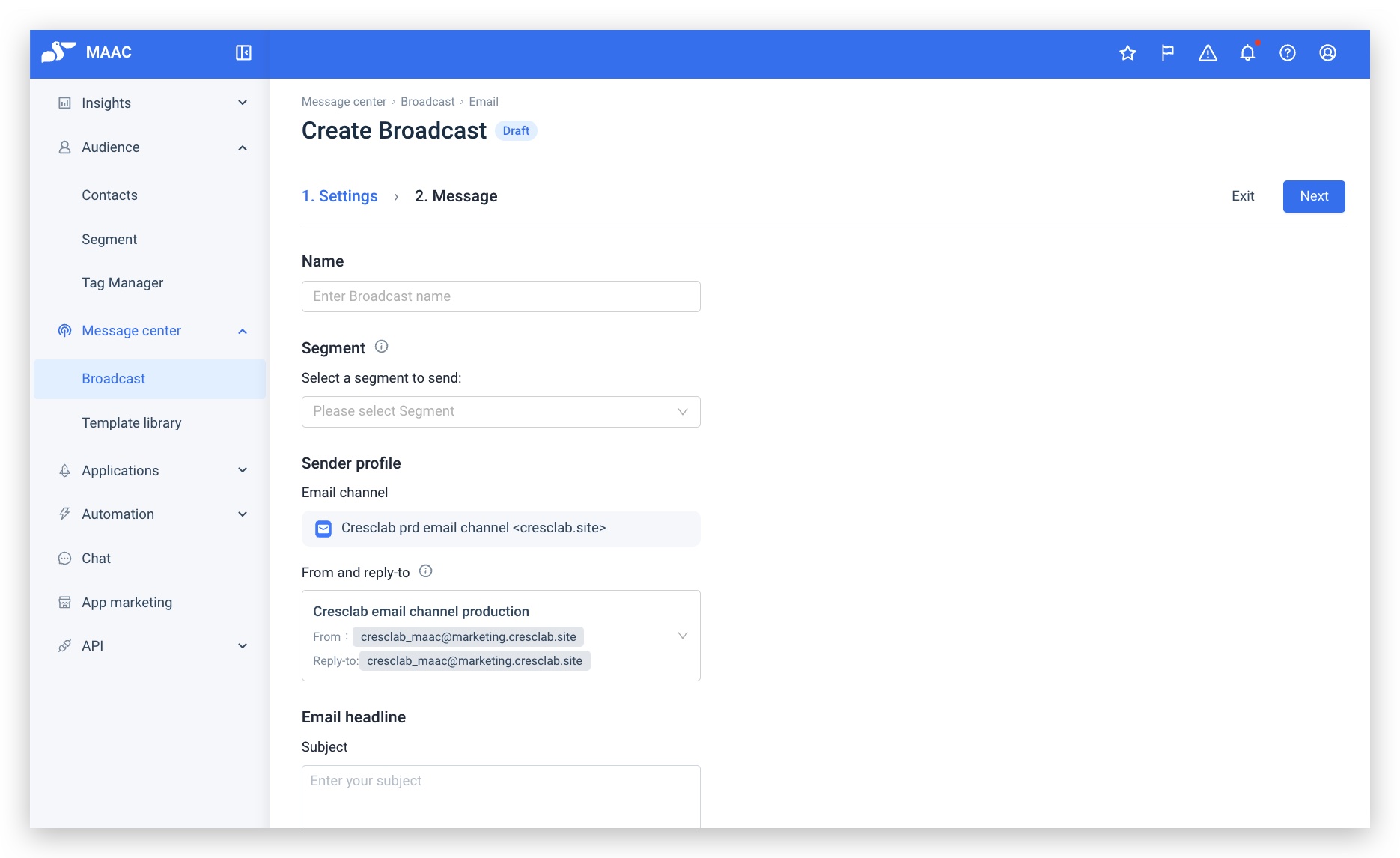Open notifications bell icon
The width and height of the screenshot is (1400, 858).
click(x=1247, y=53)
